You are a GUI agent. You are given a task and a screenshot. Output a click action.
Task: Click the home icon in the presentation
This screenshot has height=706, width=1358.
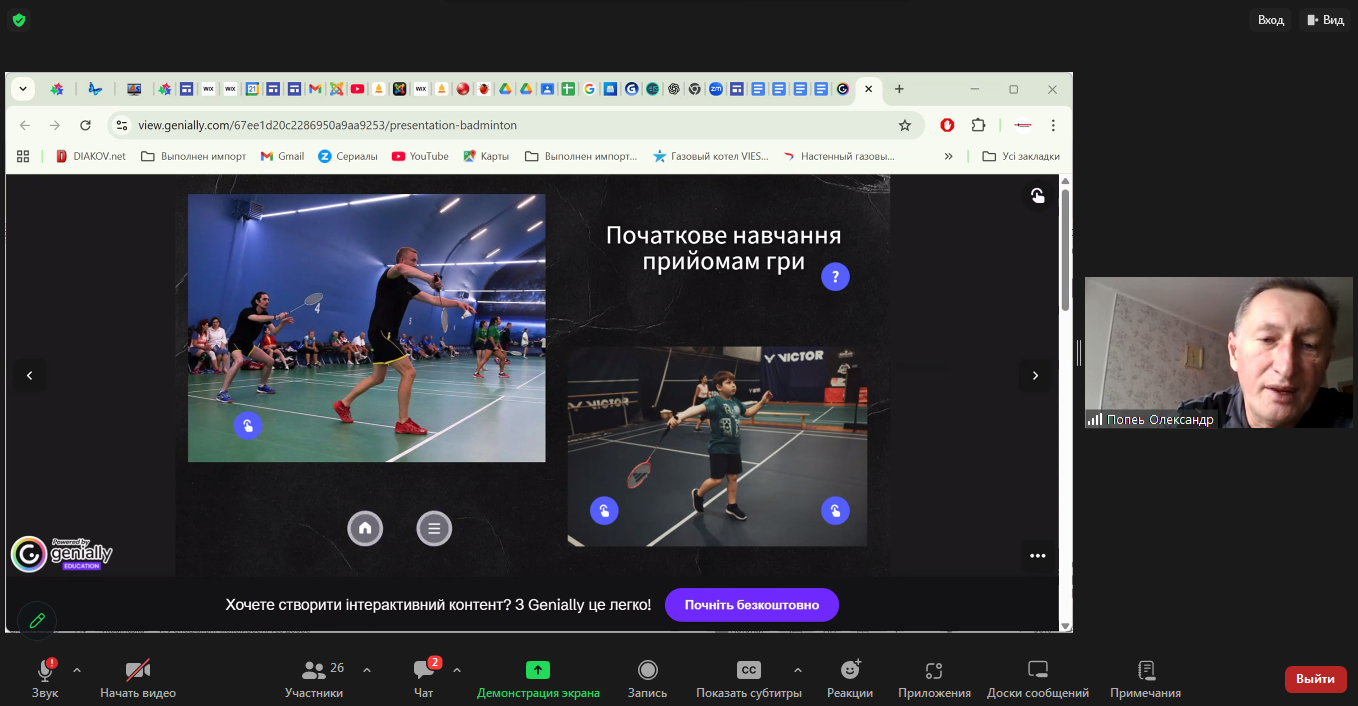pyautogui.click(x=365, y=528)
